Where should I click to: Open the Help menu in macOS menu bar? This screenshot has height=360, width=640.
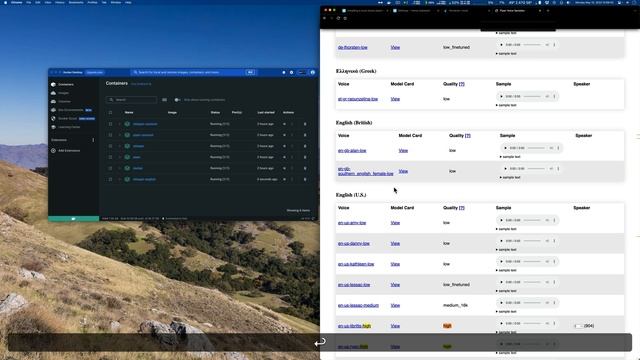[x=128, y=2]
